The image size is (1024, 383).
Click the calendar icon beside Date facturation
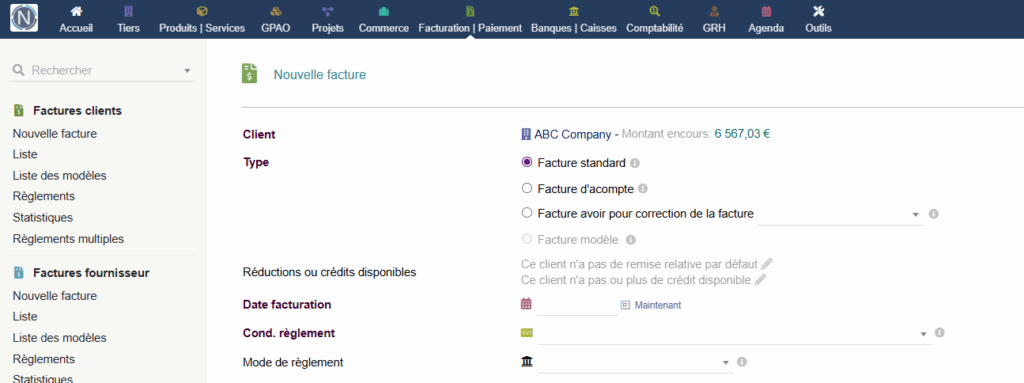coord(526,304)
